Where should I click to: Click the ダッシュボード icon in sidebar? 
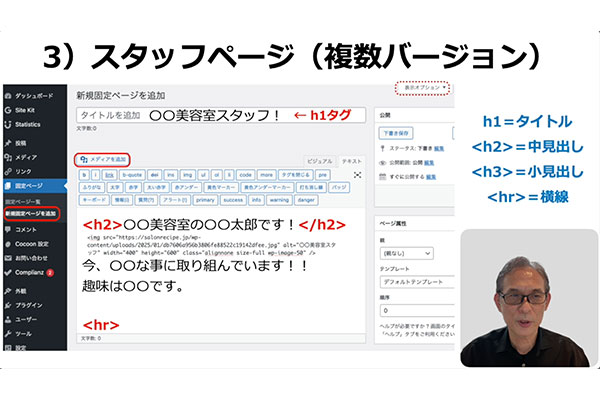pos(8,93)
